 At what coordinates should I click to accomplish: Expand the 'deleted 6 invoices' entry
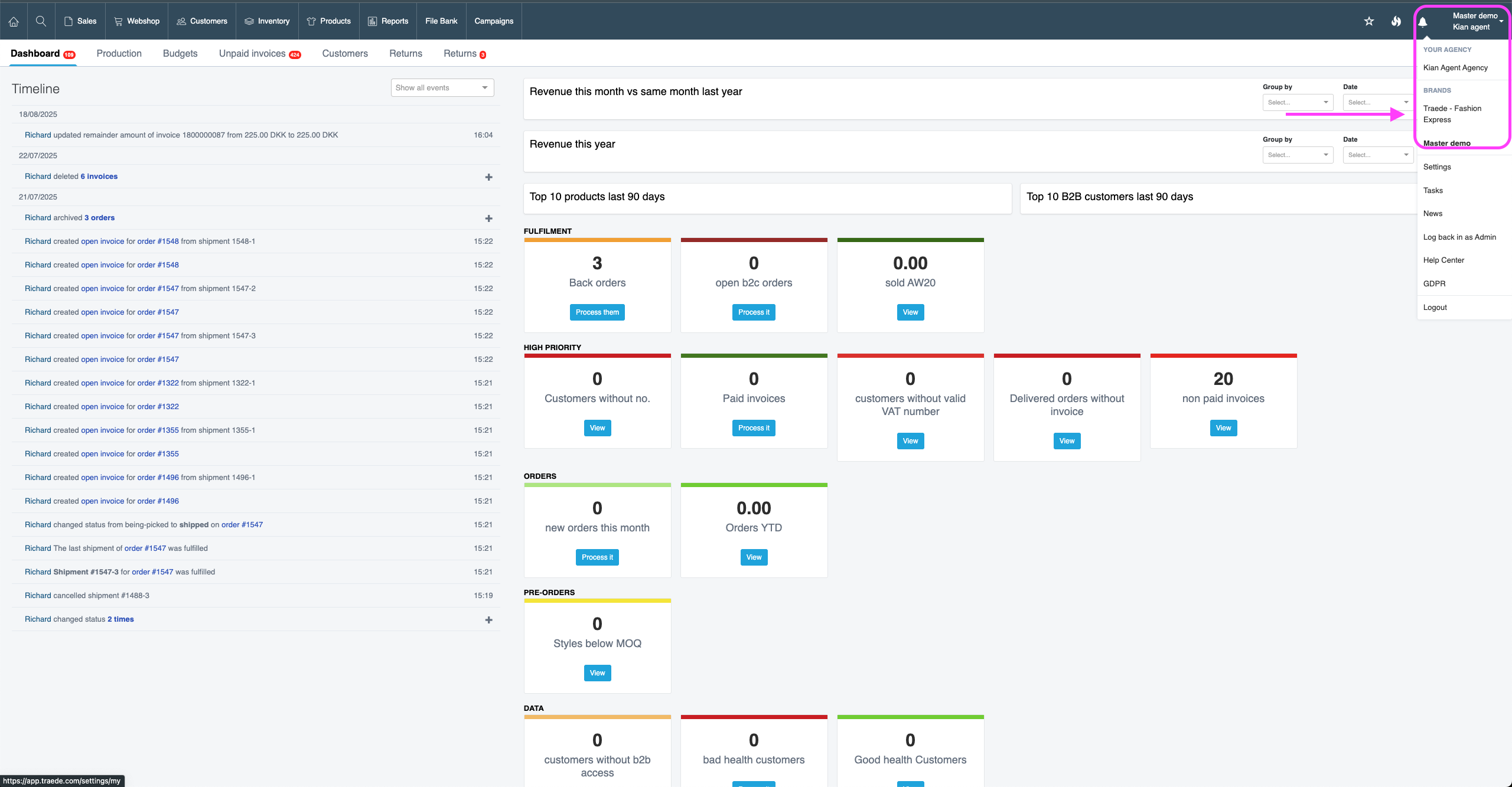point(488,177)
